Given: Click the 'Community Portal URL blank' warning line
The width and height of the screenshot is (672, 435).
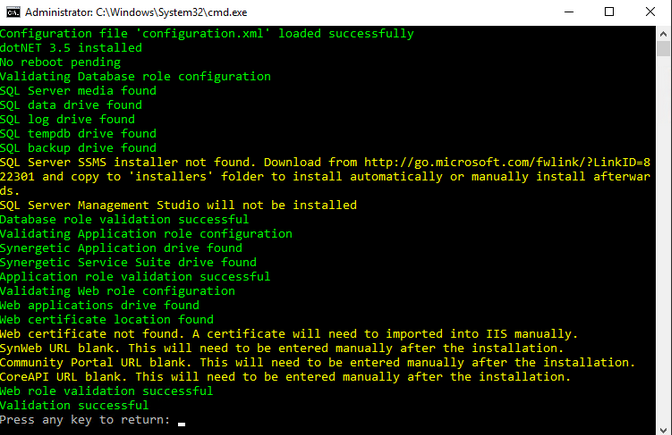Looking at the screenshot, I should [x=318, y=362].
